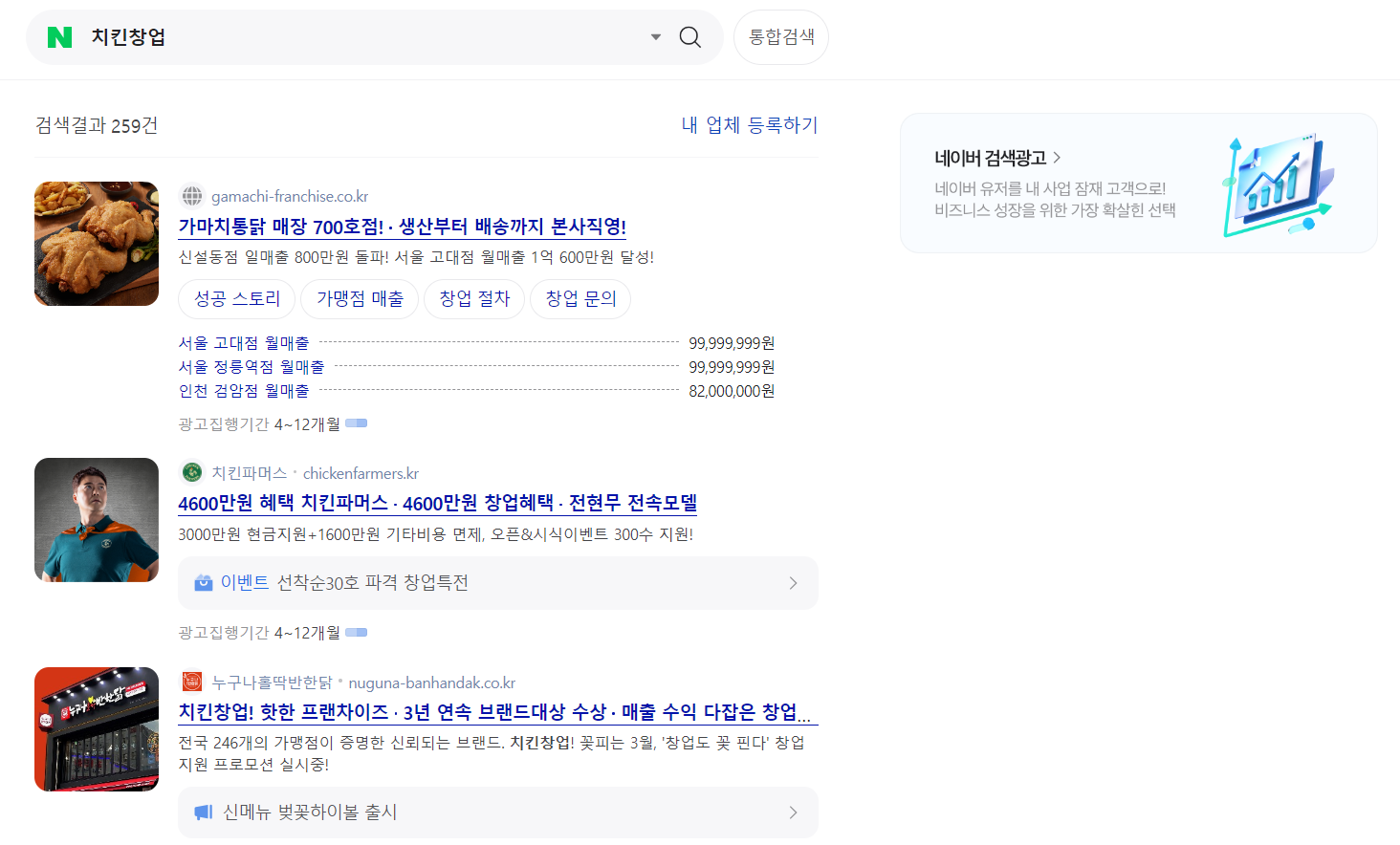This screenshot has height=845, width=1400.
Task: Expand the 신메뉴 row chevron arrow
Action: point(793,812)
